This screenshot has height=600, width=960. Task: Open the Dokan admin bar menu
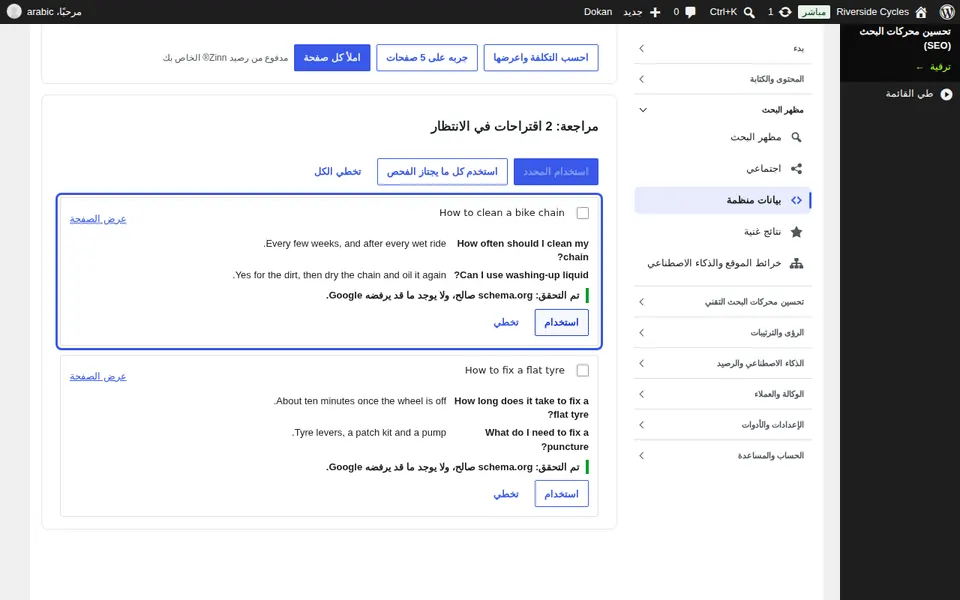tap(598, 12)
